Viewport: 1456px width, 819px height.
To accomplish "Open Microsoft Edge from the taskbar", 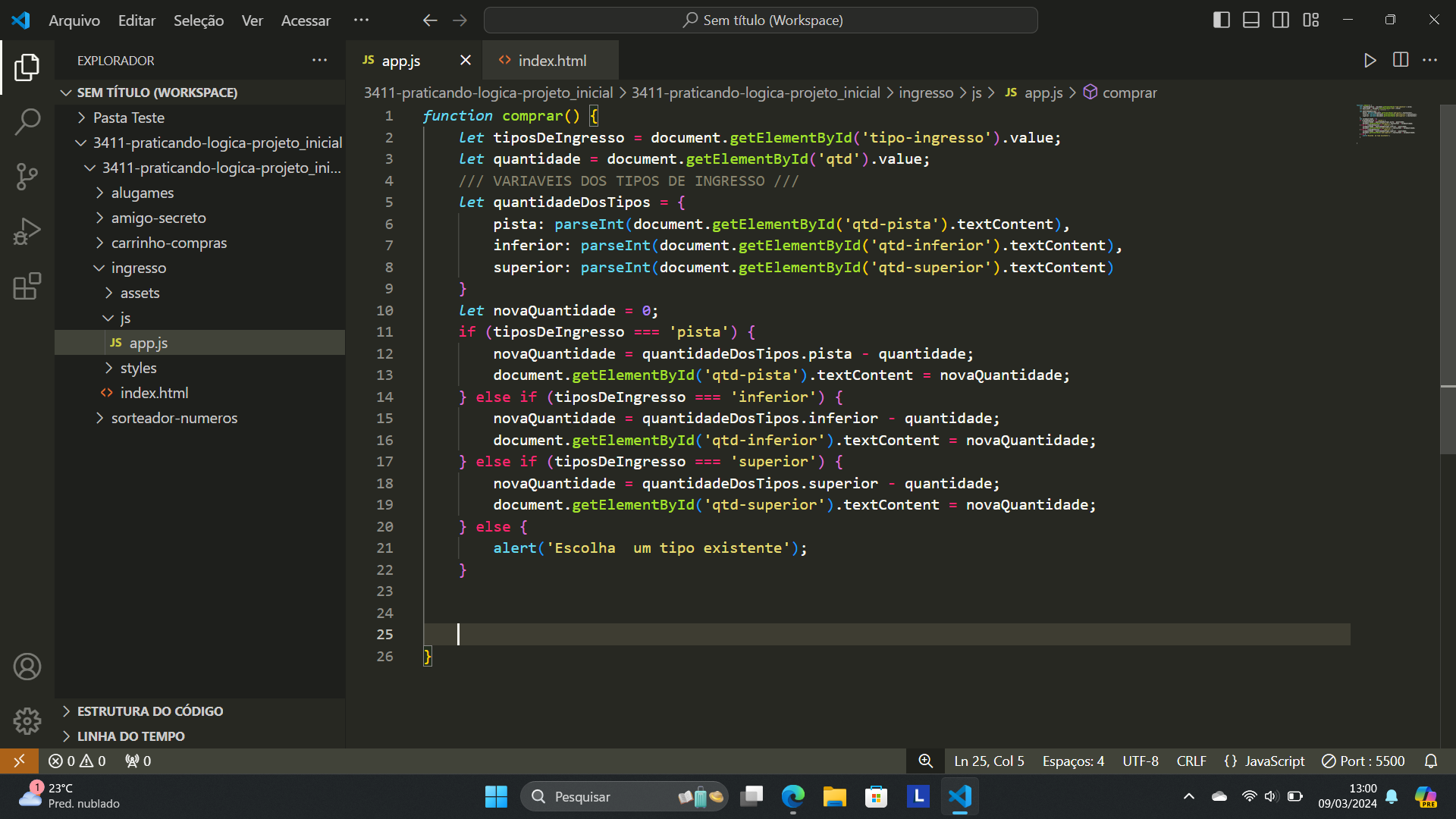I will 792,796.
